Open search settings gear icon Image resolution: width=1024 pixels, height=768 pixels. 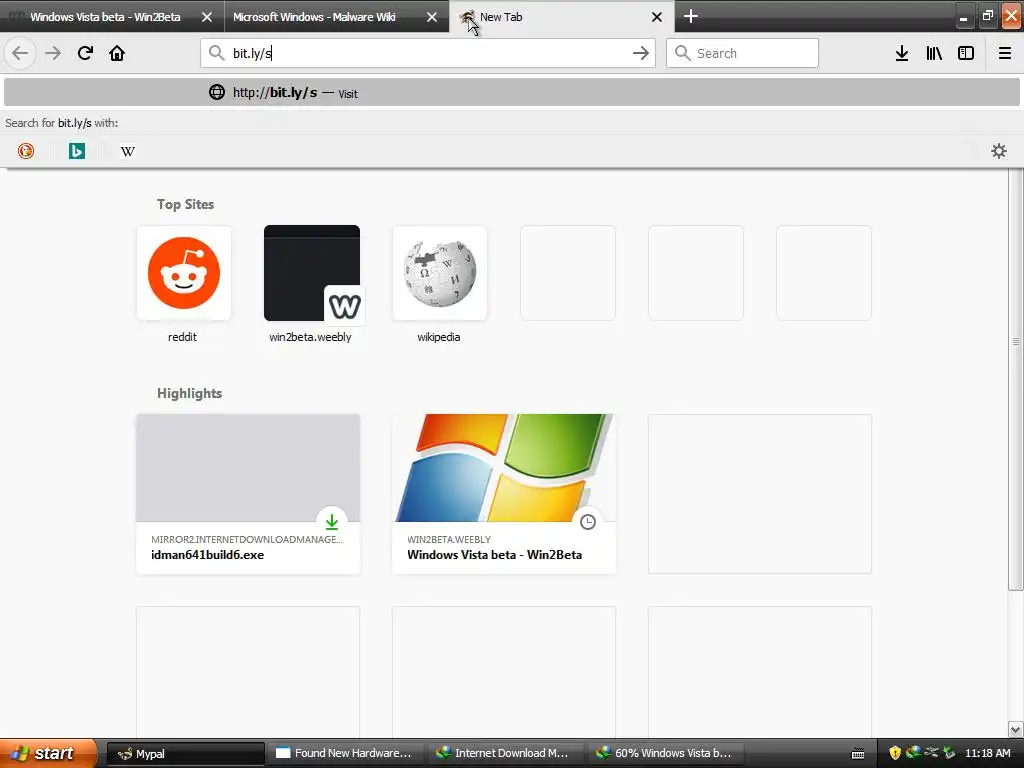tap(999, 151)
